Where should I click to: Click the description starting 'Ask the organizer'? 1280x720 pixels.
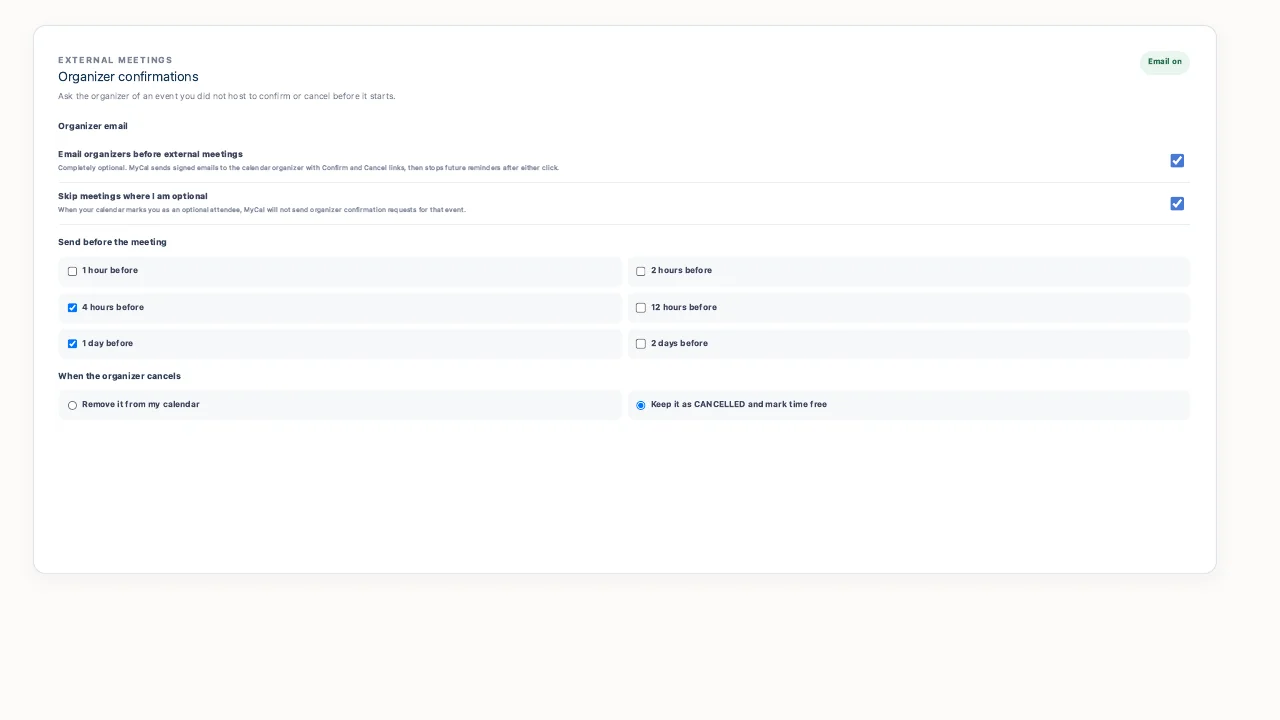[x=227, y=96]
